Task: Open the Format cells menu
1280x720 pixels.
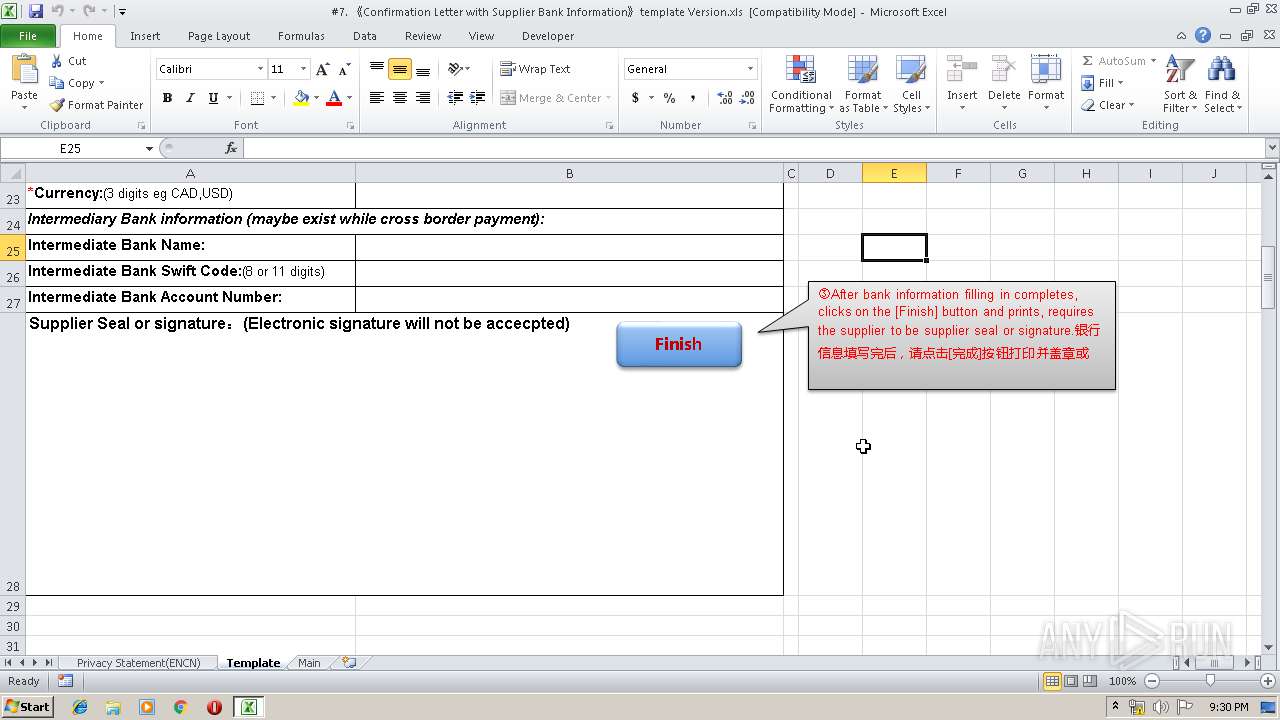Action: point(1046,84)
